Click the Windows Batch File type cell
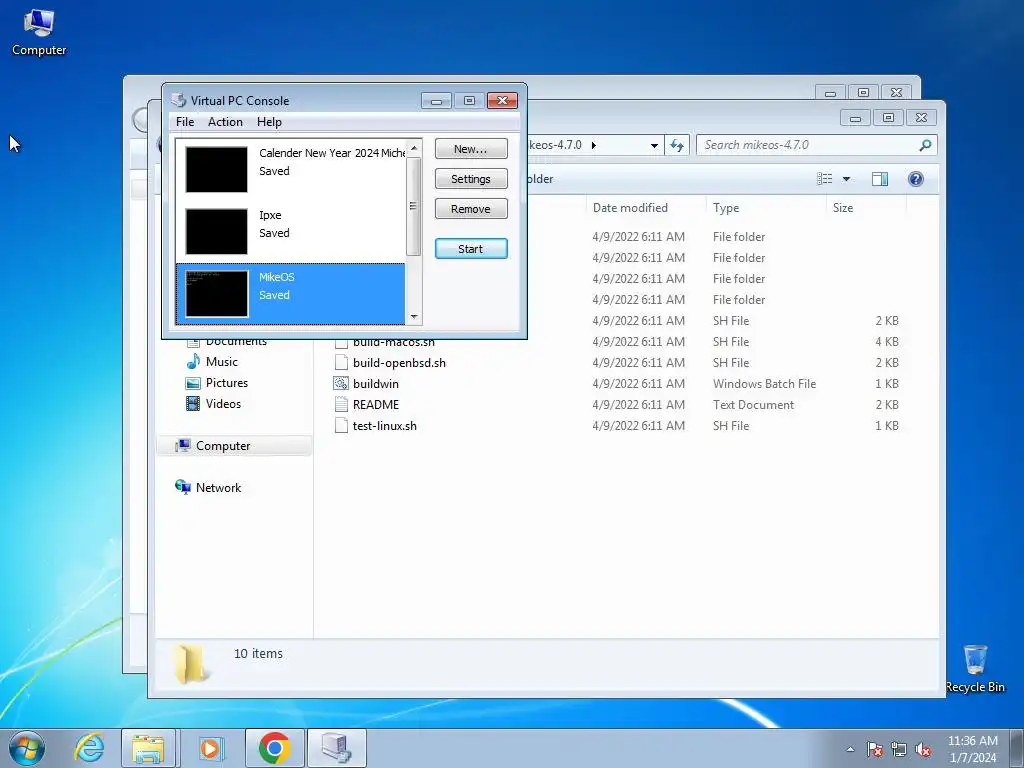Viewport: 1024px width, 768px height. point(764,383)
